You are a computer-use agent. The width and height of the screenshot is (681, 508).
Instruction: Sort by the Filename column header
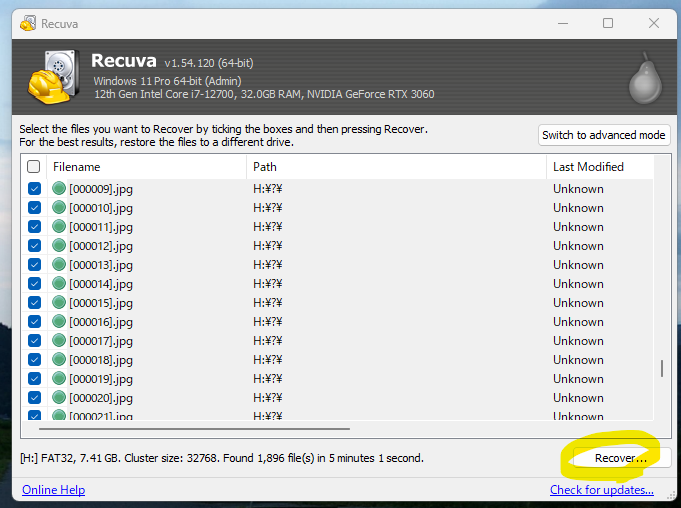tap(146, 167)
